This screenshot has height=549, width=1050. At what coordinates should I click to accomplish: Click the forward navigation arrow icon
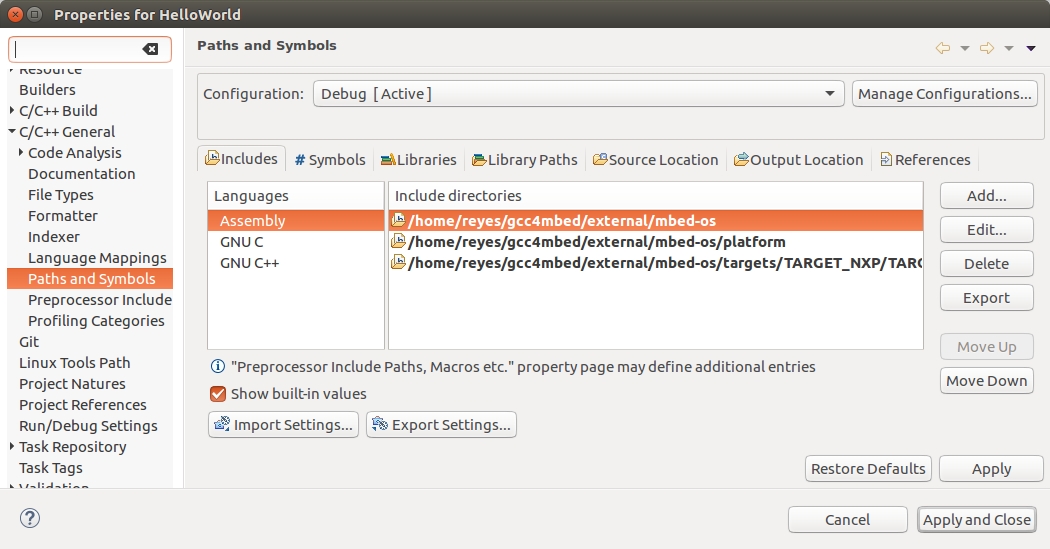pos(986,48)
